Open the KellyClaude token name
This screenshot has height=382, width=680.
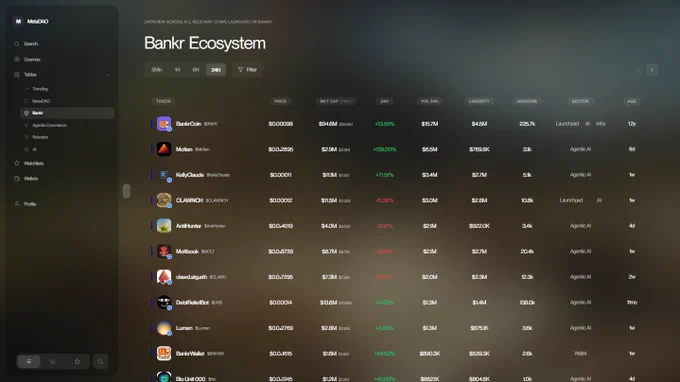(x=190, y=175)
